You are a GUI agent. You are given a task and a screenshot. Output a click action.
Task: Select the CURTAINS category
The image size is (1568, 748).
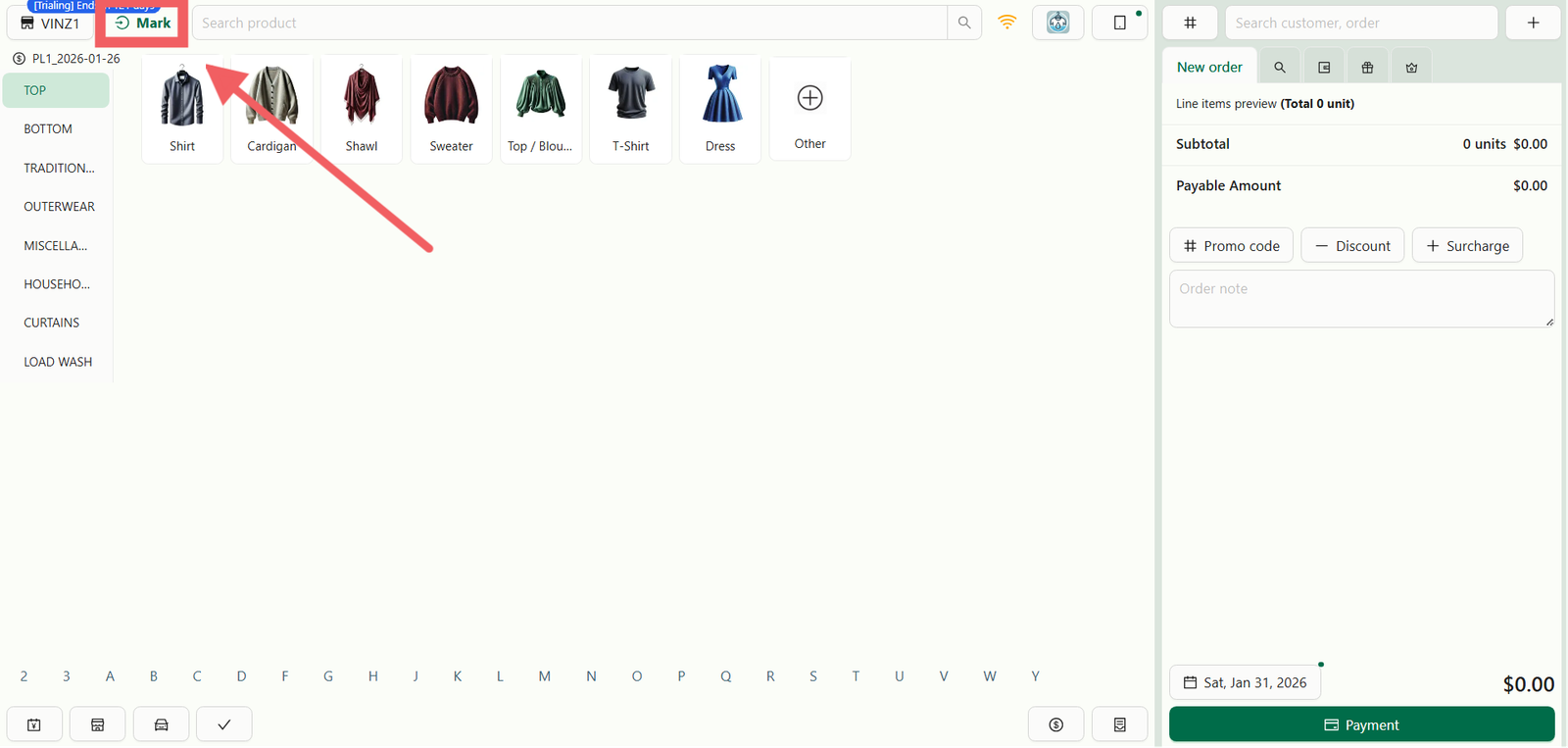click(x=56, y=323)
